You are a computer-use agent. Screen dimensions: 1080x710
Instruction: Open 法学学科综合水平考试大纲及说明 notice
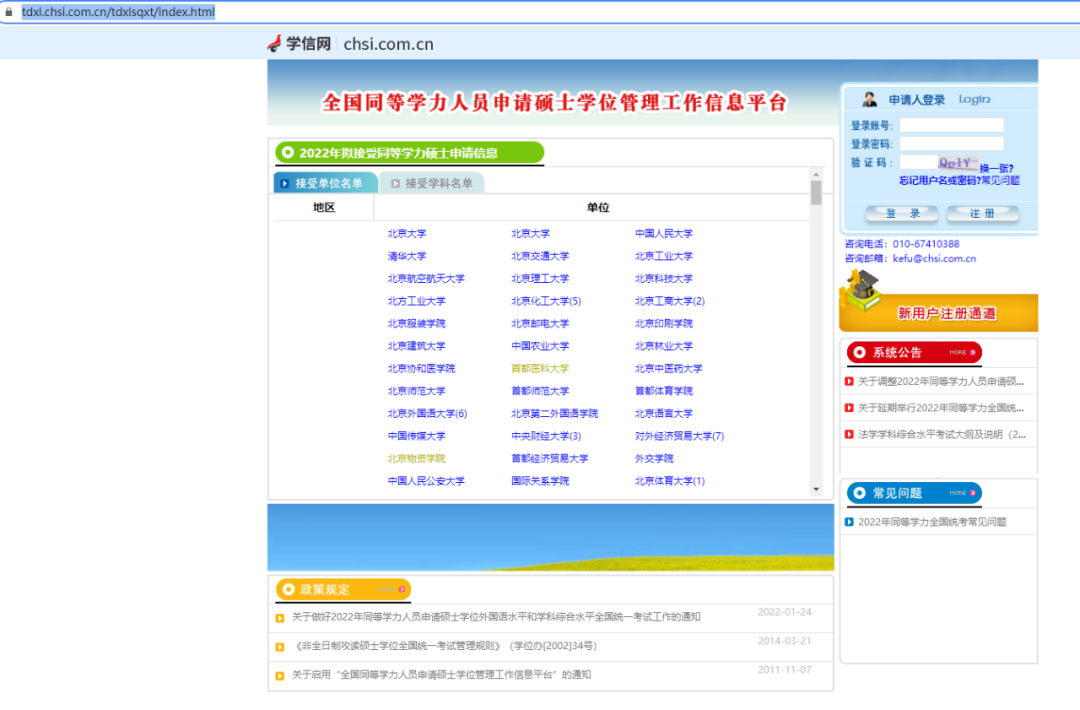(x=942, y=435)
